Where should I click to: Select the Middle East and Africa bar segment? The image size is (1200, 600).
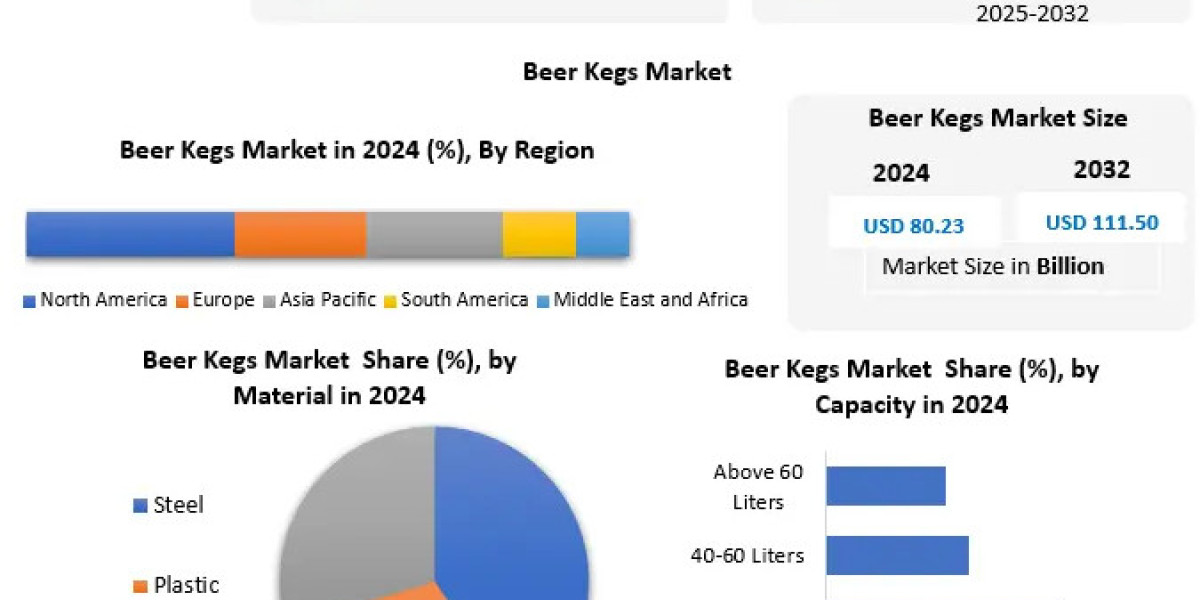coord(603,235)
